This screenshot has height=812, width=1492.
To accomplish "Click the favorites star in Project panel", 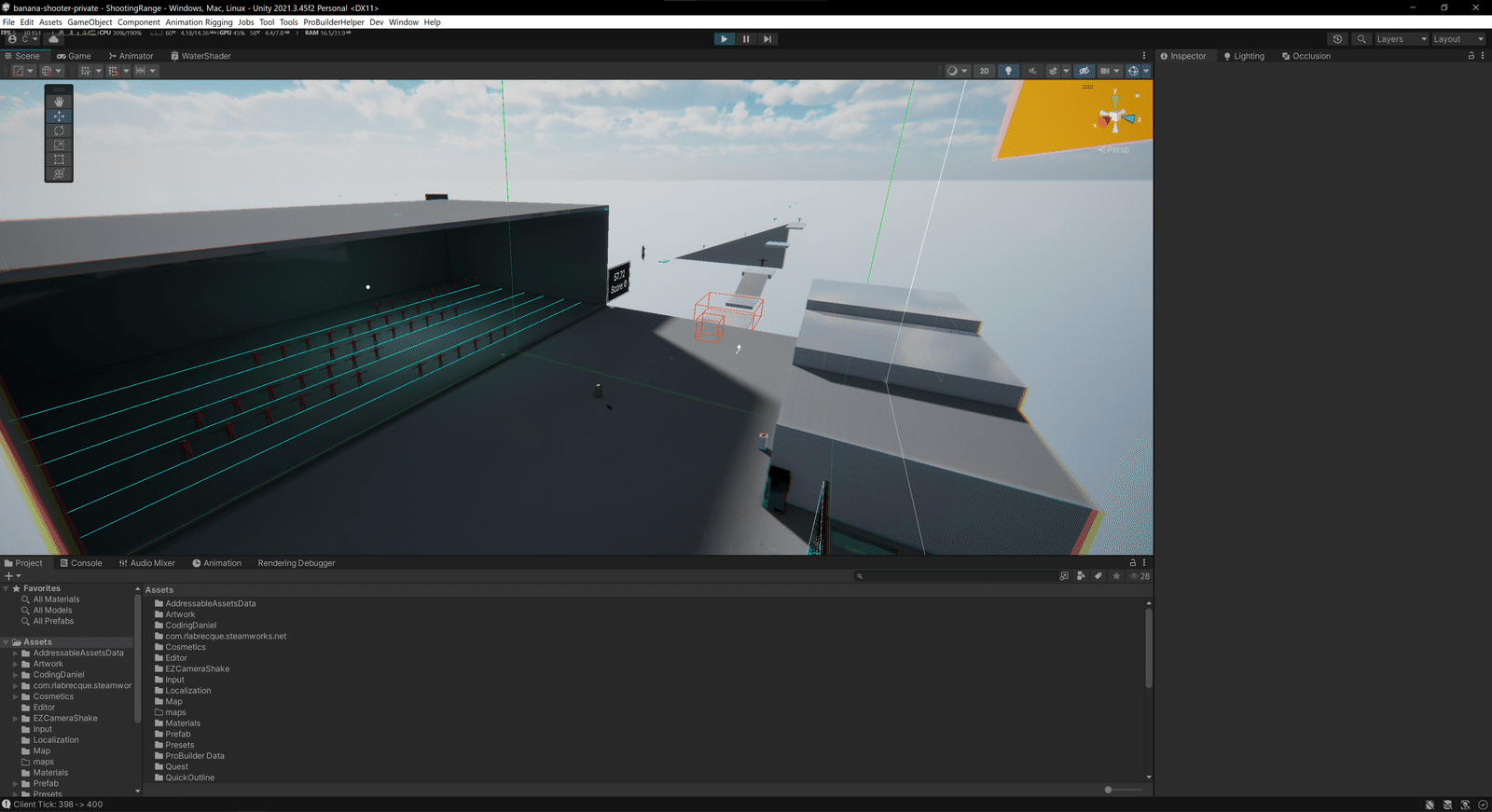I will click(1116, 576).
